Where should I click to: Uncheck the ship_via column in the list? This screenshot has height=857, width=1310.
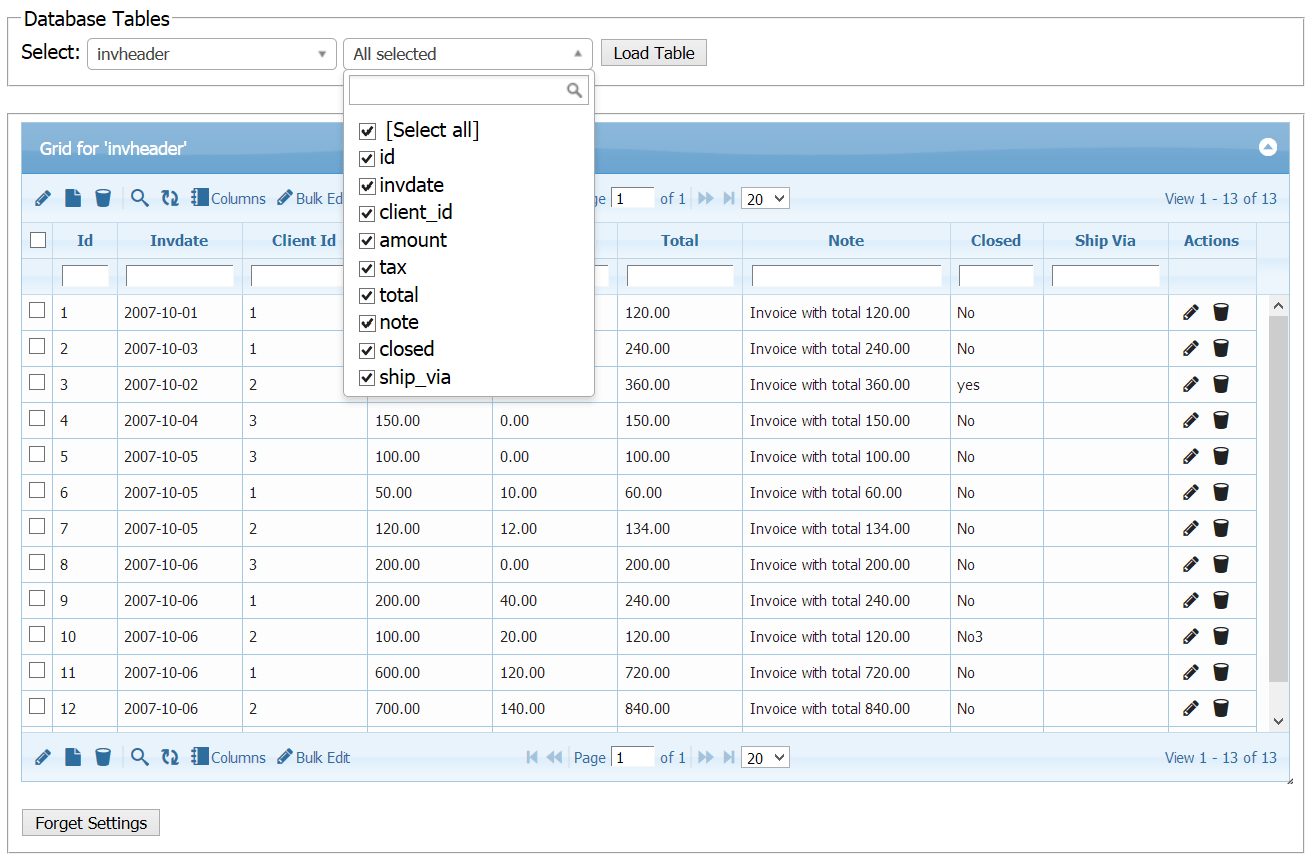click(x=367, y=377)
